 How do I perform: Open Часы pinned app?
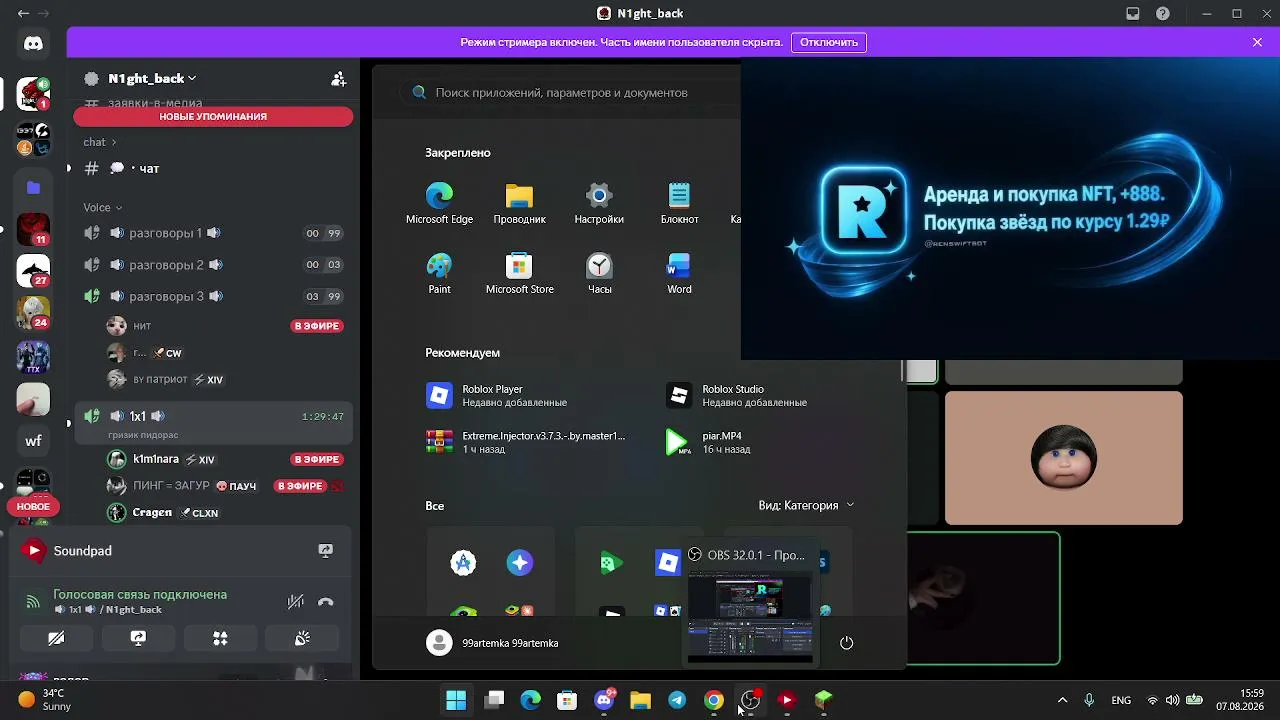pyautogui.click(x=599, y=273)
